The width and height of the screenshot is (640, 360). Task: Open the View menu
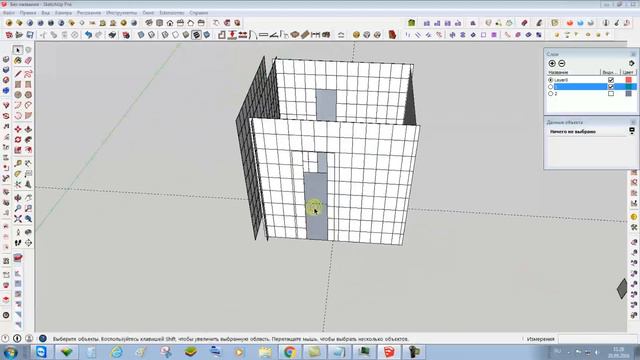click(45, 13)
